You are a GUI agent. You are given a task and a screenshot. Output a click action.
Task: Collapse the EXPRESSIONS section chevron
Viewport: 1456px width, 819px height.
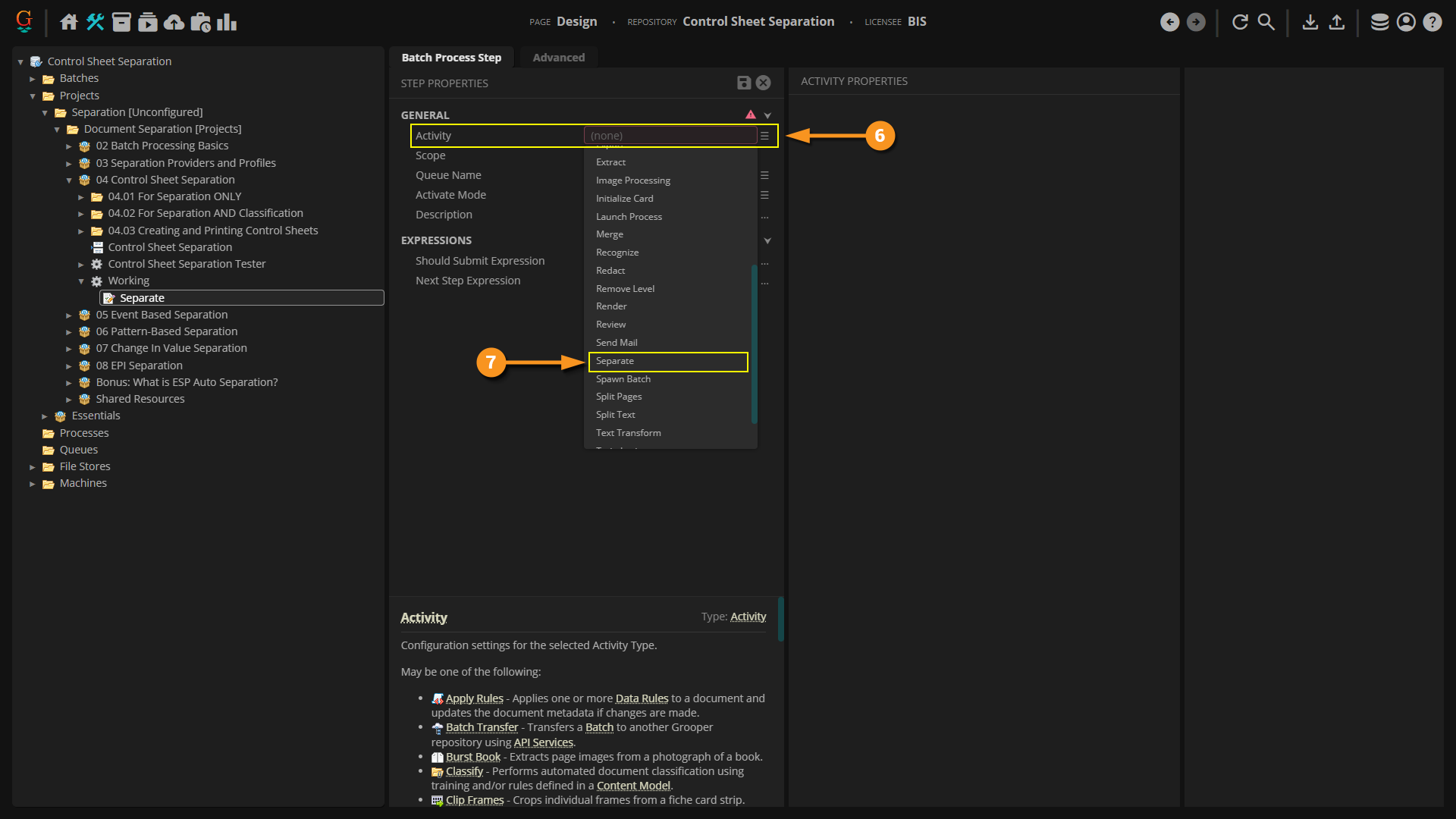coord(767,240)
